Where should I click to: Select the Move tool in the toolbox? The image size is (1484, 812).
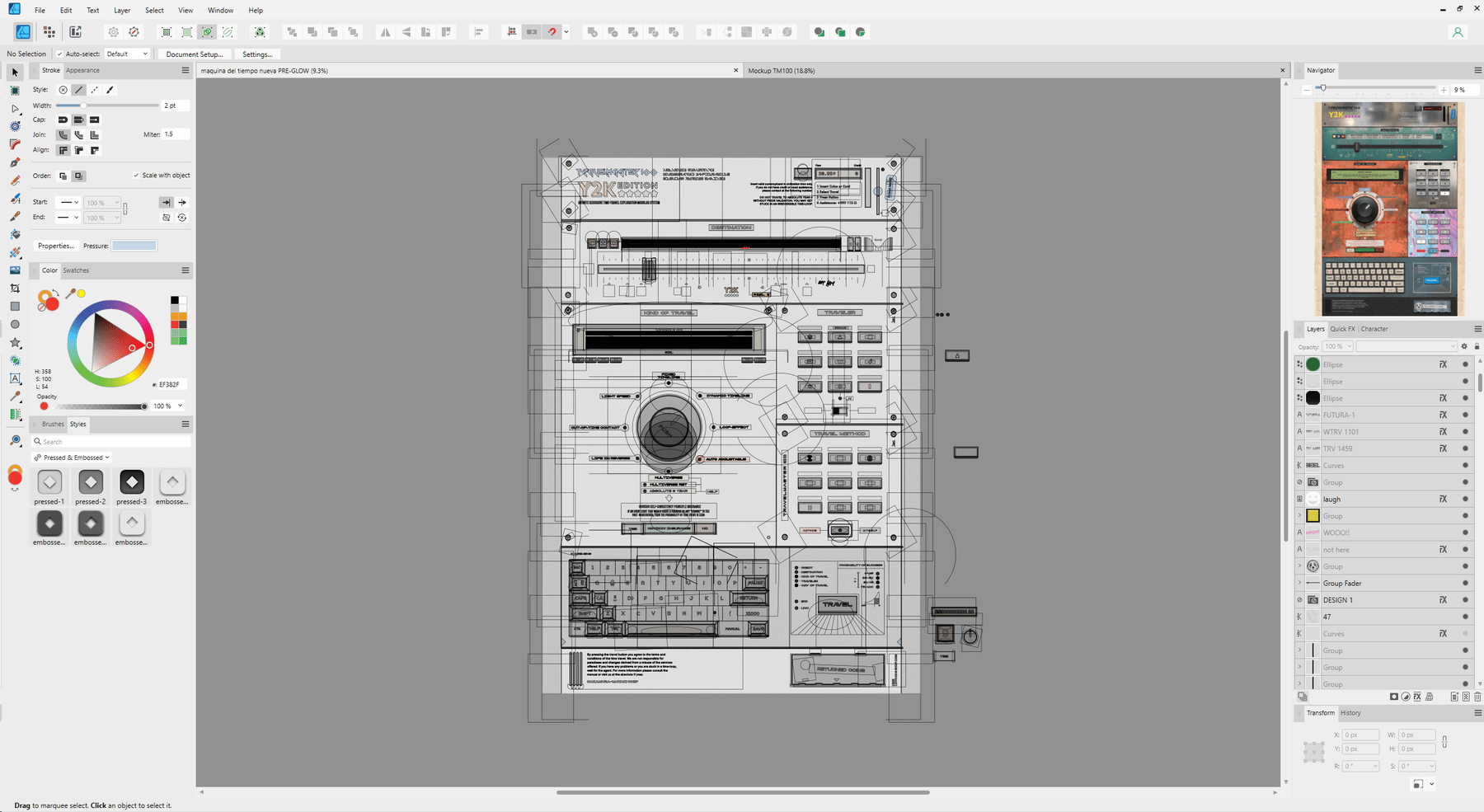15,73
